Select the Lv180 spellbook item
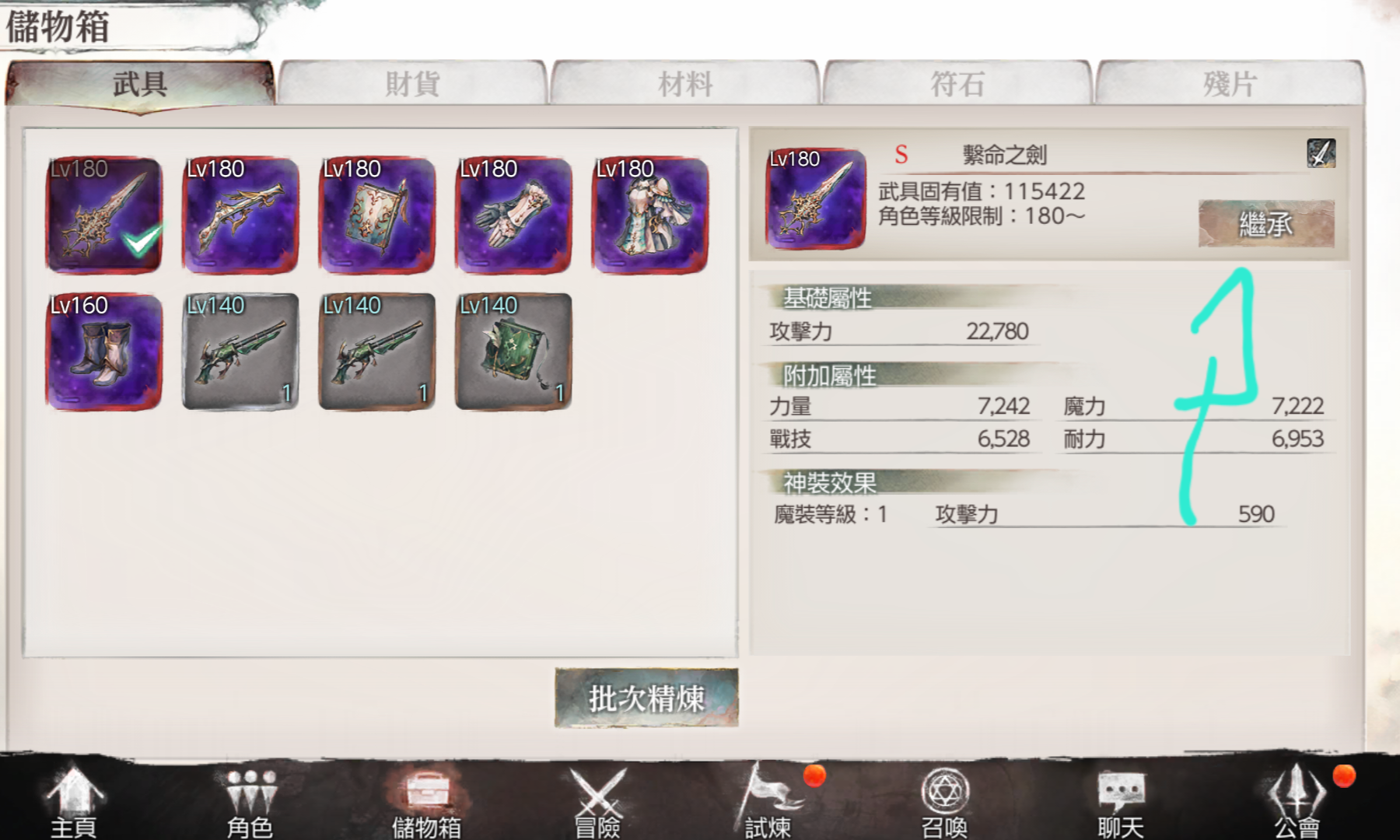 [x=377, y=215]
